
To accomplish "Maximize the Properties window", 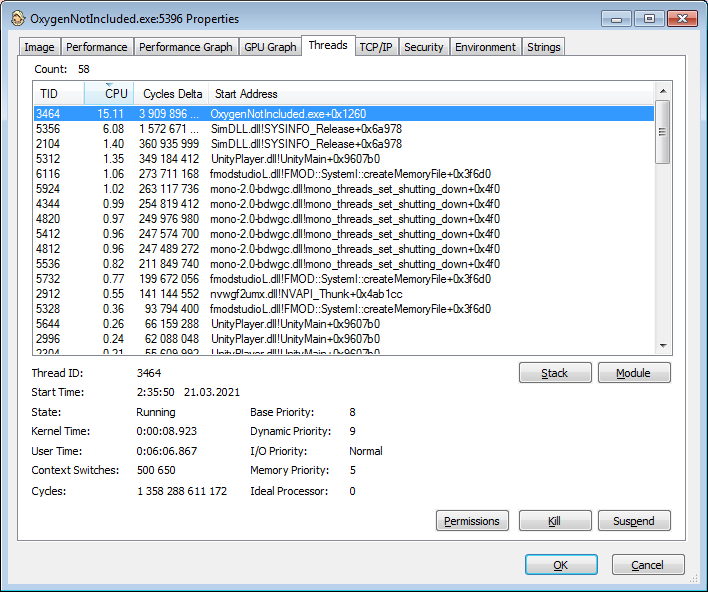I will [x=649, y=19].
